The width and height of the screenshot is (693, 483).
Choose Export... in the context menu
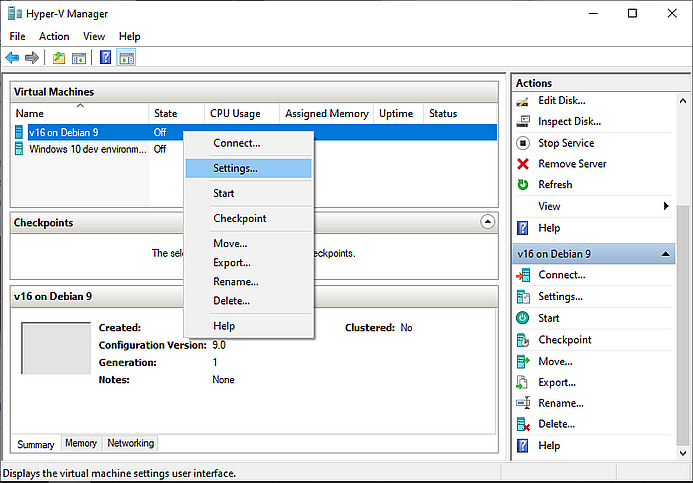[x=248, y=262]
